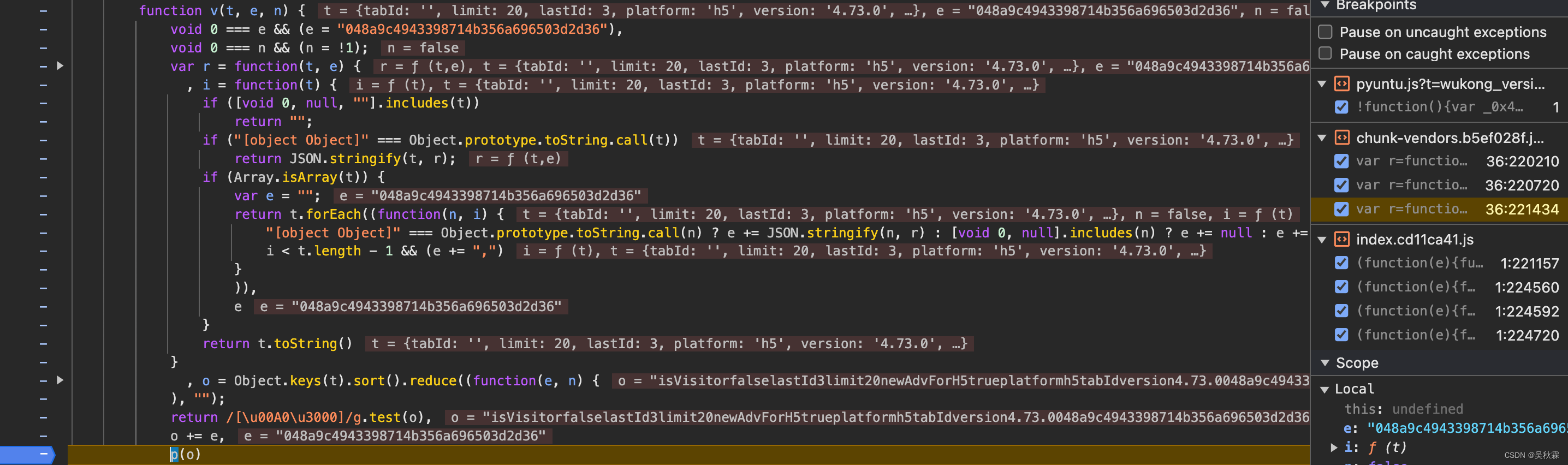The width and height of the screenshot is (1568, 465).
Task: Open pyuntu.js?t=wukong_versi... file
Action: pyautogui.click(x=1451, y=84)
